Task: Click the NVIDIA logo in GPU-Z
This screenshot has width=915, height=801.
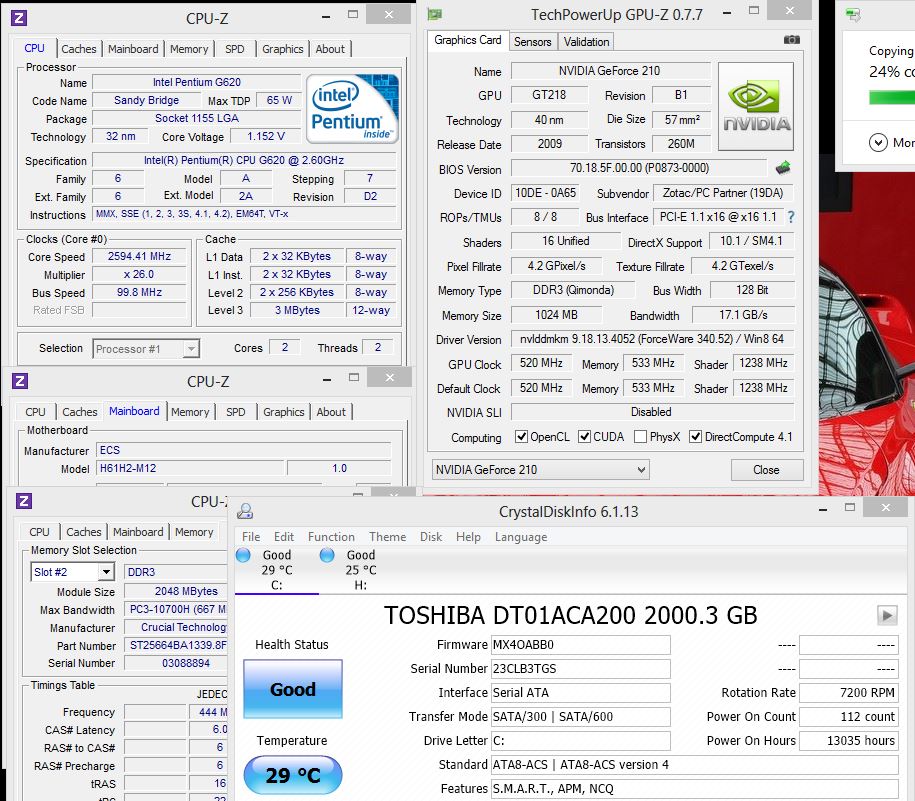Action: tap(756, 107)
